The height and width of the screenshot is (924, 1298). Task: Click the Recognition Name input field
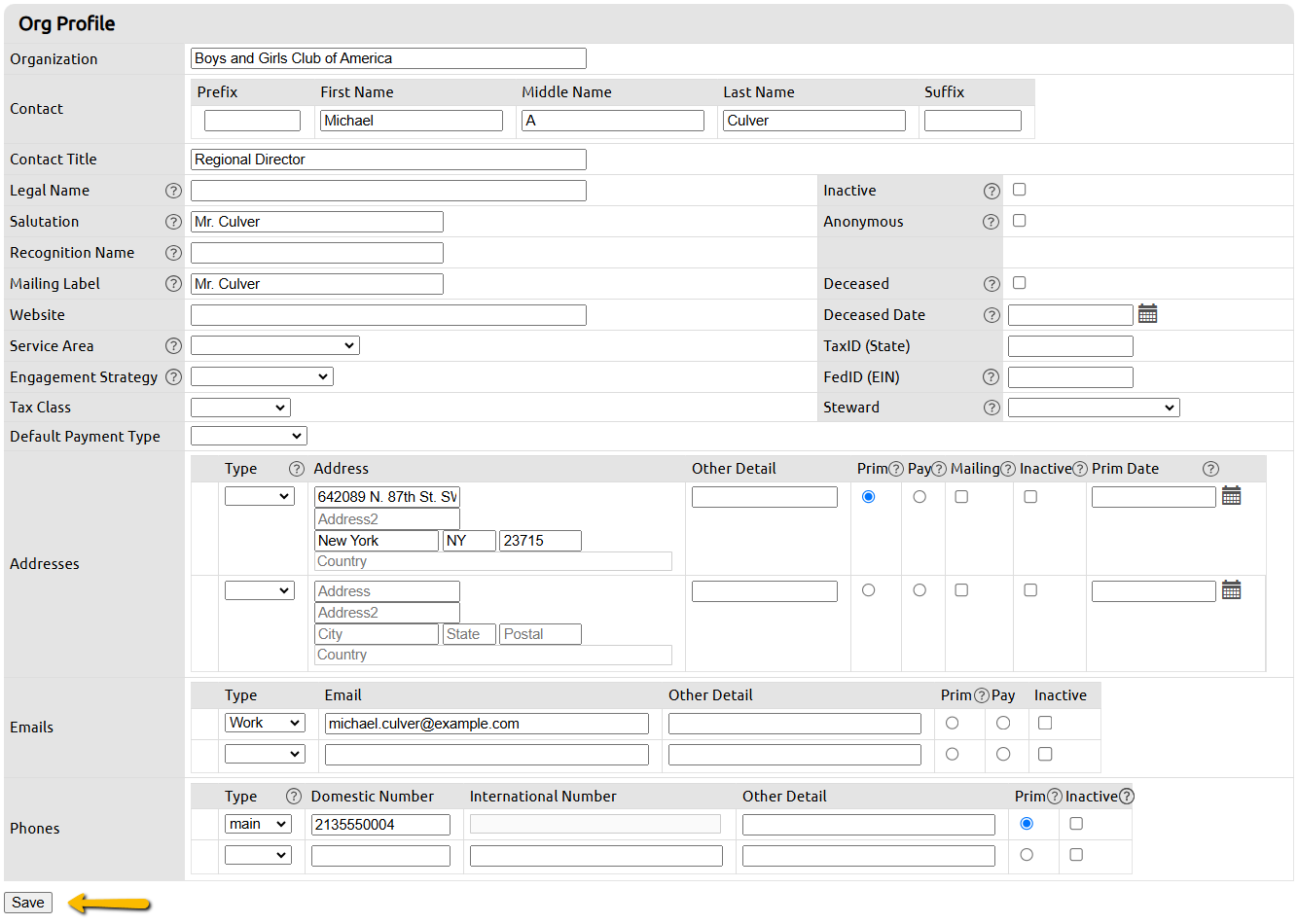pos(317,253)
